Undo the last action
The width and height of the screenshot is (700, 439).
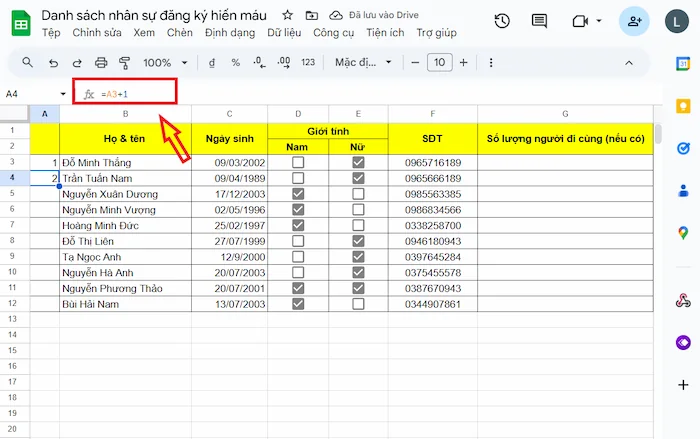(x=53, y=63)
